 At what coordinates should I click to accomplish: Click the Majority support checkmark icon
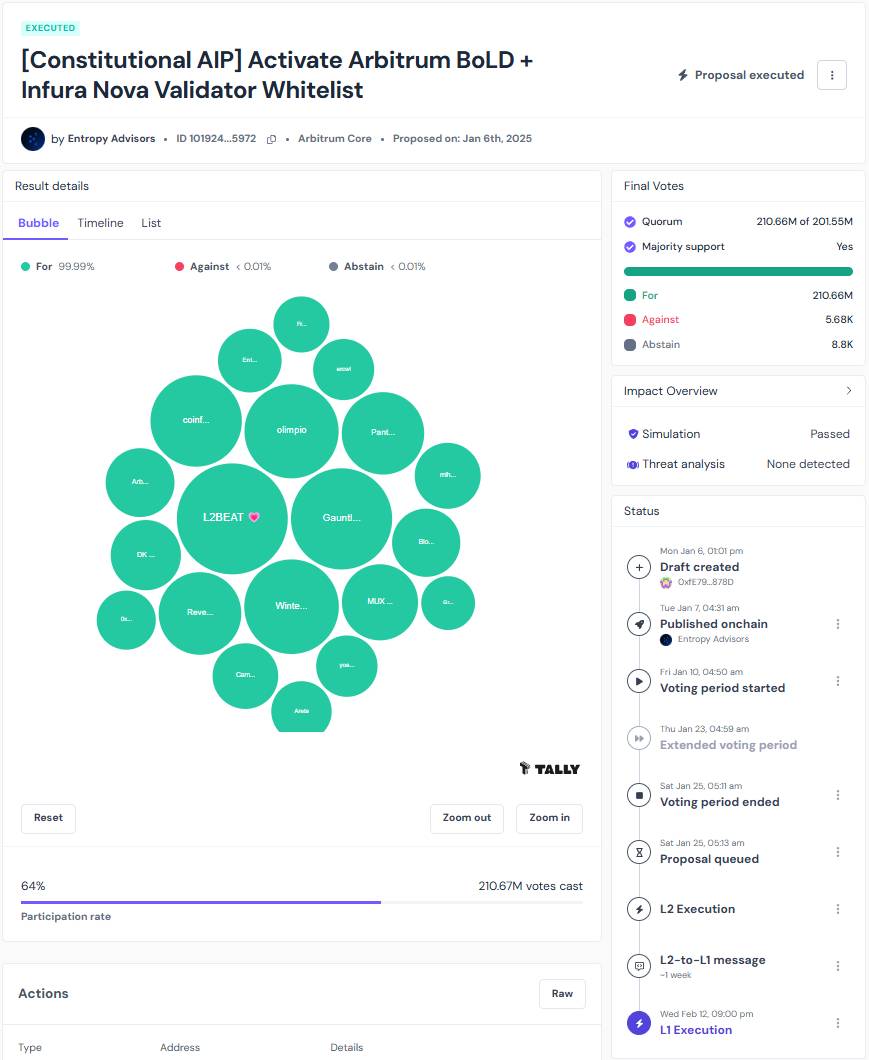[x=630, y=247]
